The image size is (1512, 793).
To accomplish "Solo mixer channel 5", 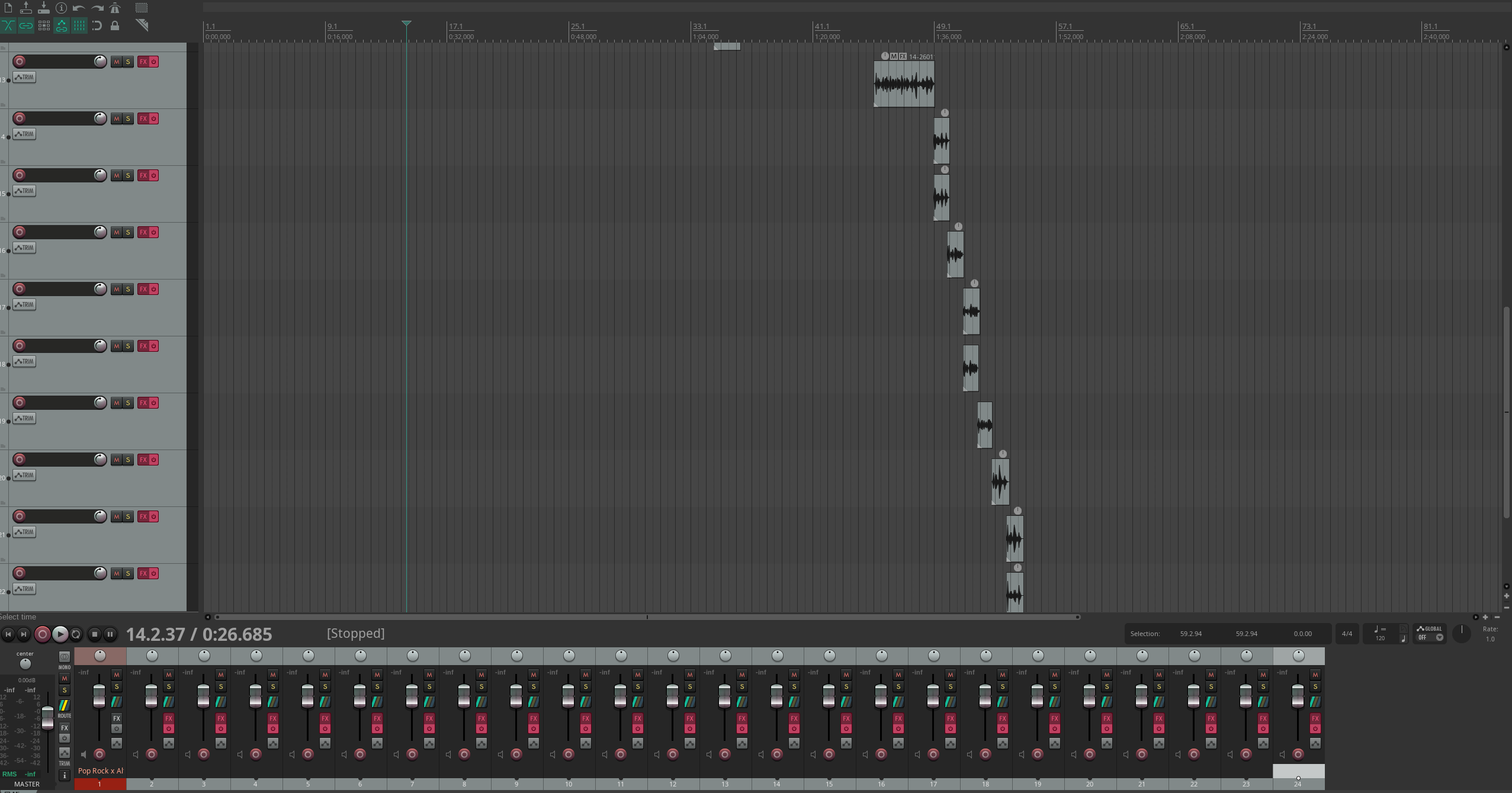I will (325, 687).
